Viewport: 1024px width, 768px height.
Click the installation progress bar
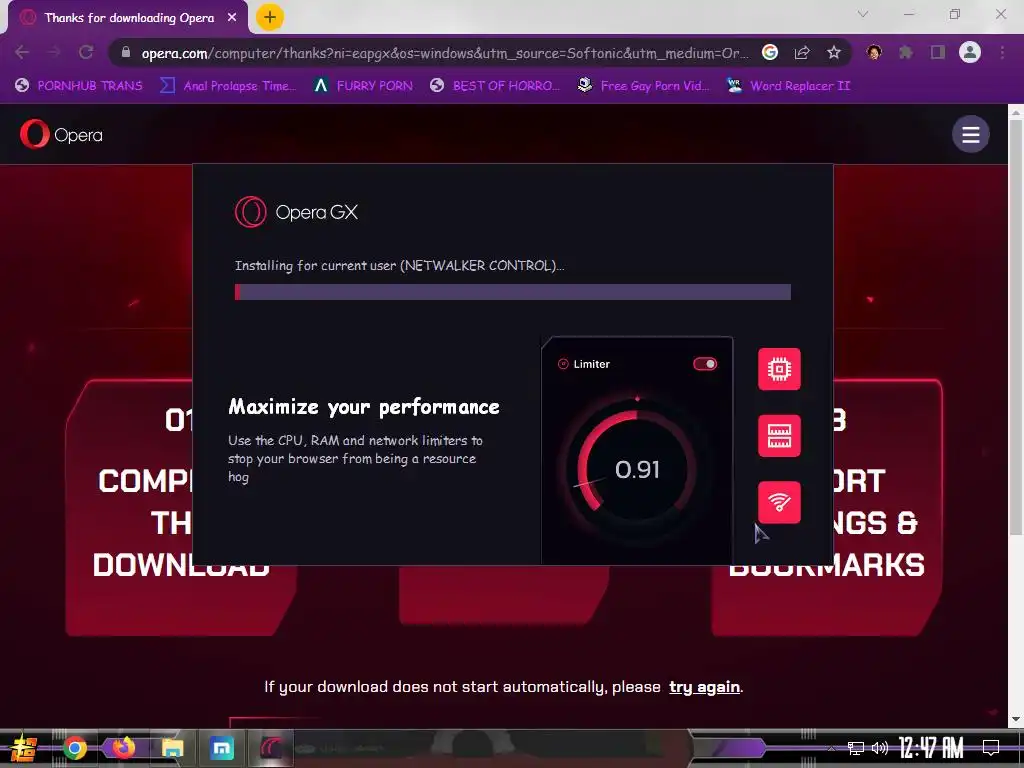click(513, 292)
